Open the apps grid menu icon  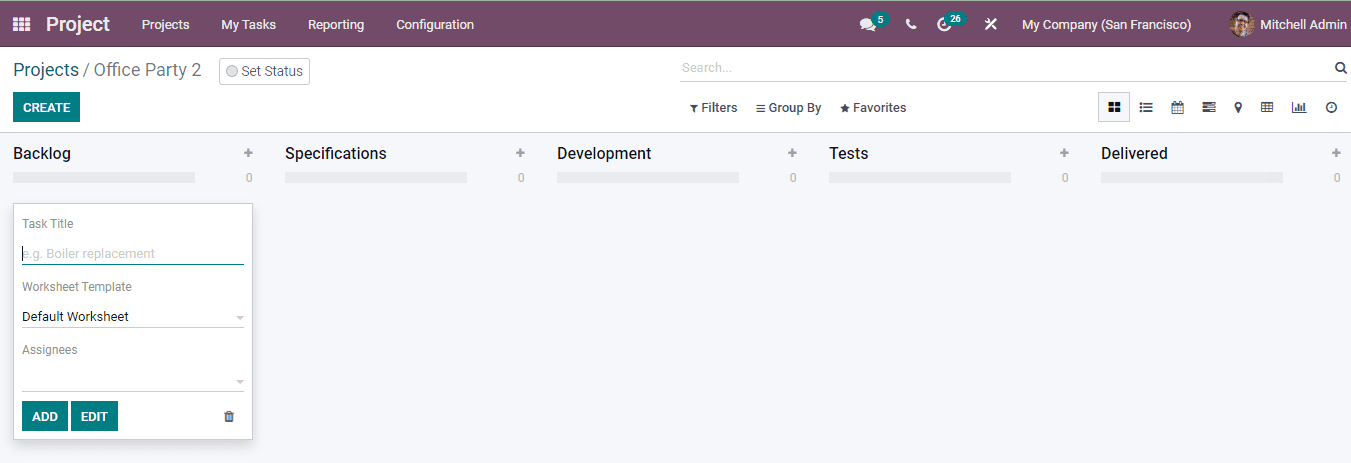click(x=21, y=24)
